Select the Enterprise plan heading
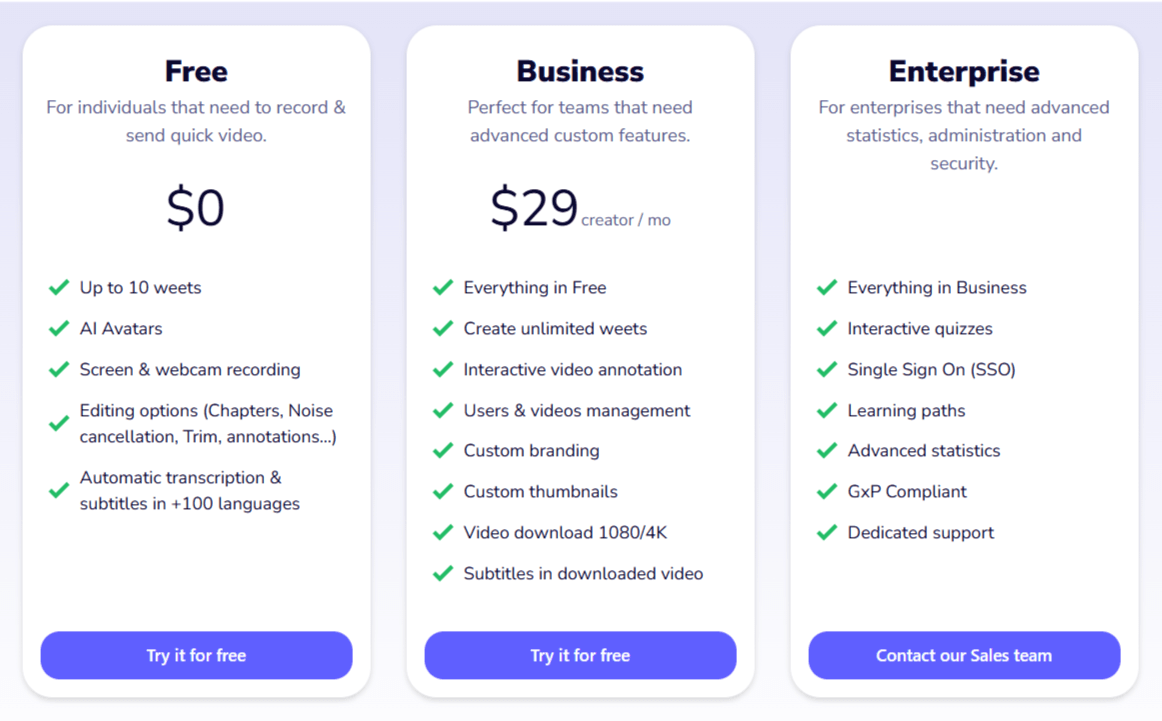Image resolution: width=1162 pixels, height=721 pixels. click(964, 71)
